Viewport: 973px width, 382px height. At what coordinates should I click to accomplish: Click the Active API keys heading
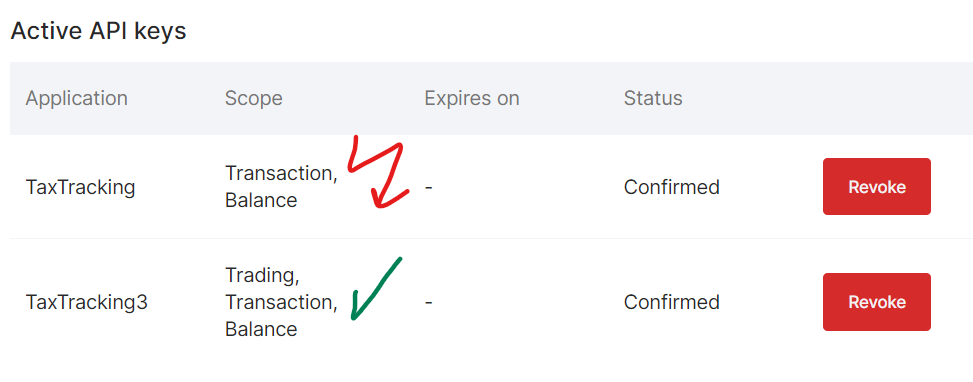98,30
